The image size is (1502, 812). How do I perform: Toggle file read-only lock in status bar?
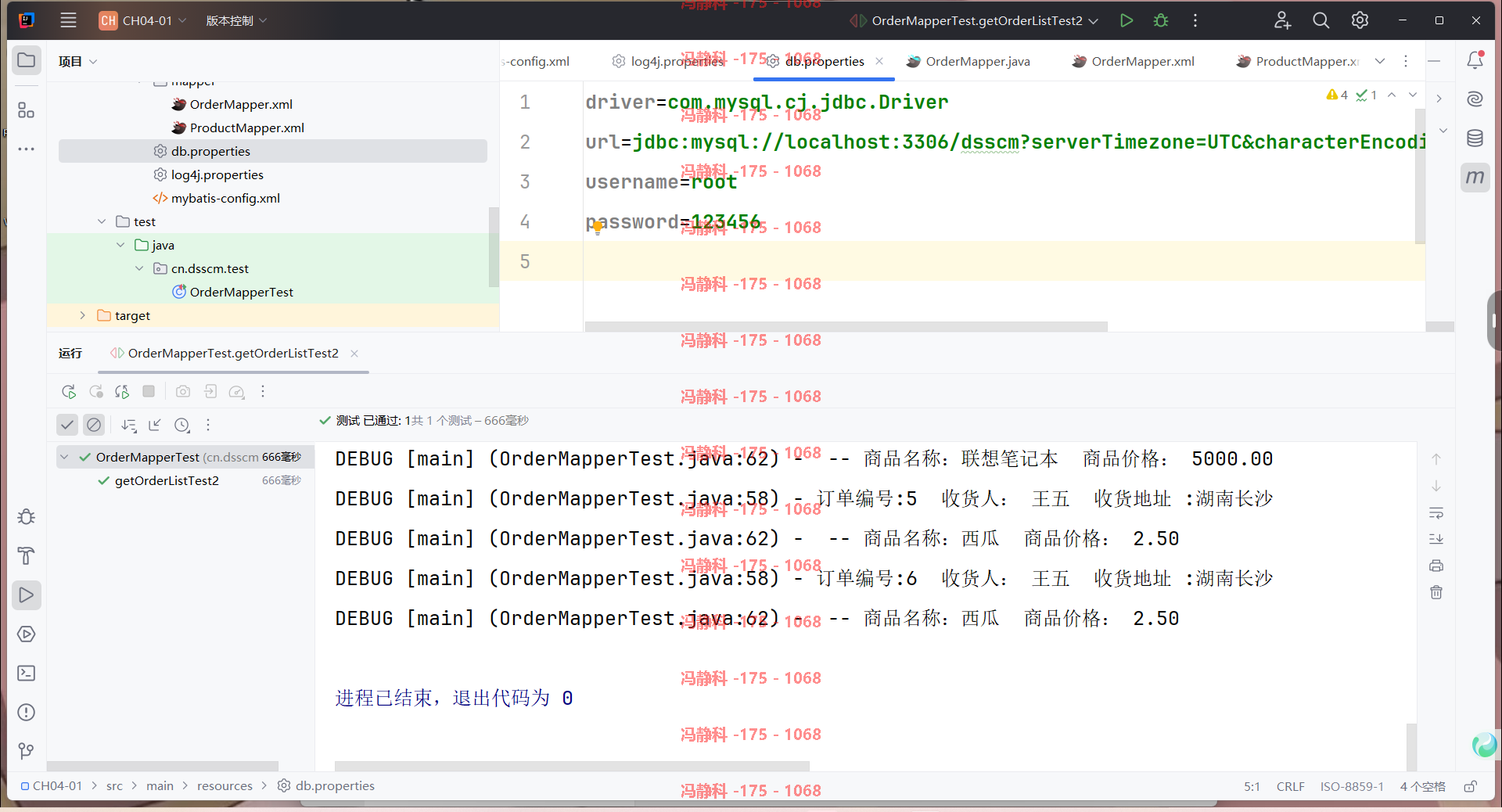(x=1471, y=786)
